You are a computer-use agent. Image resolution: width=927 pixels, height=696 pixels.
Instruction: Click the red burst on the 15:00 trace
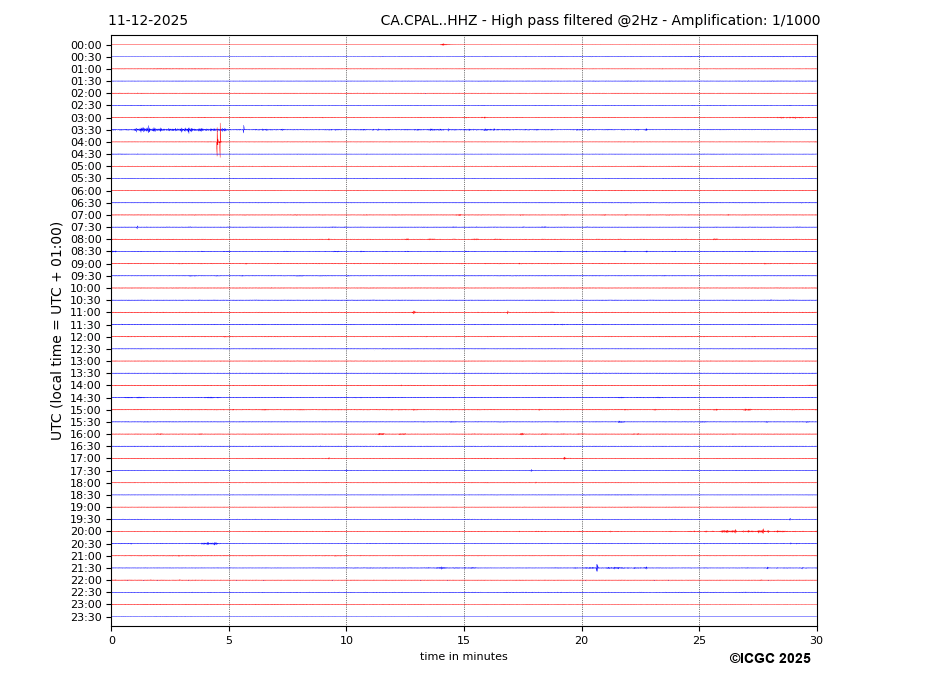tap(746, 410)
